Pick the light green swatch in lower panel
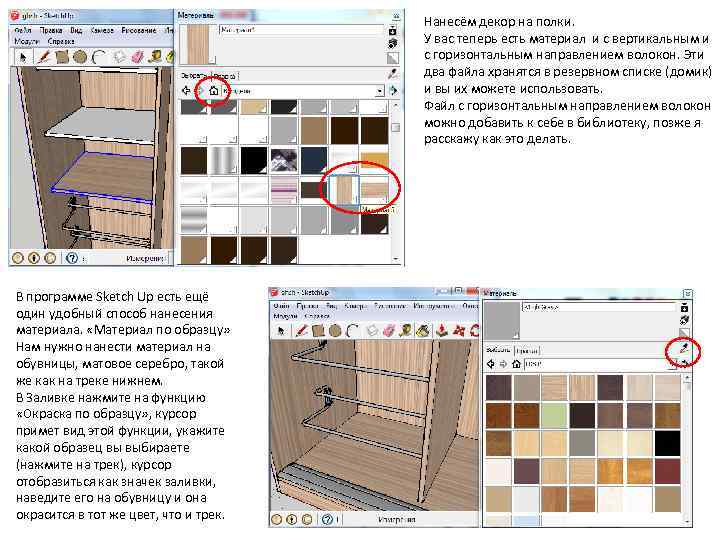720x540 pixels. [554, 415]
